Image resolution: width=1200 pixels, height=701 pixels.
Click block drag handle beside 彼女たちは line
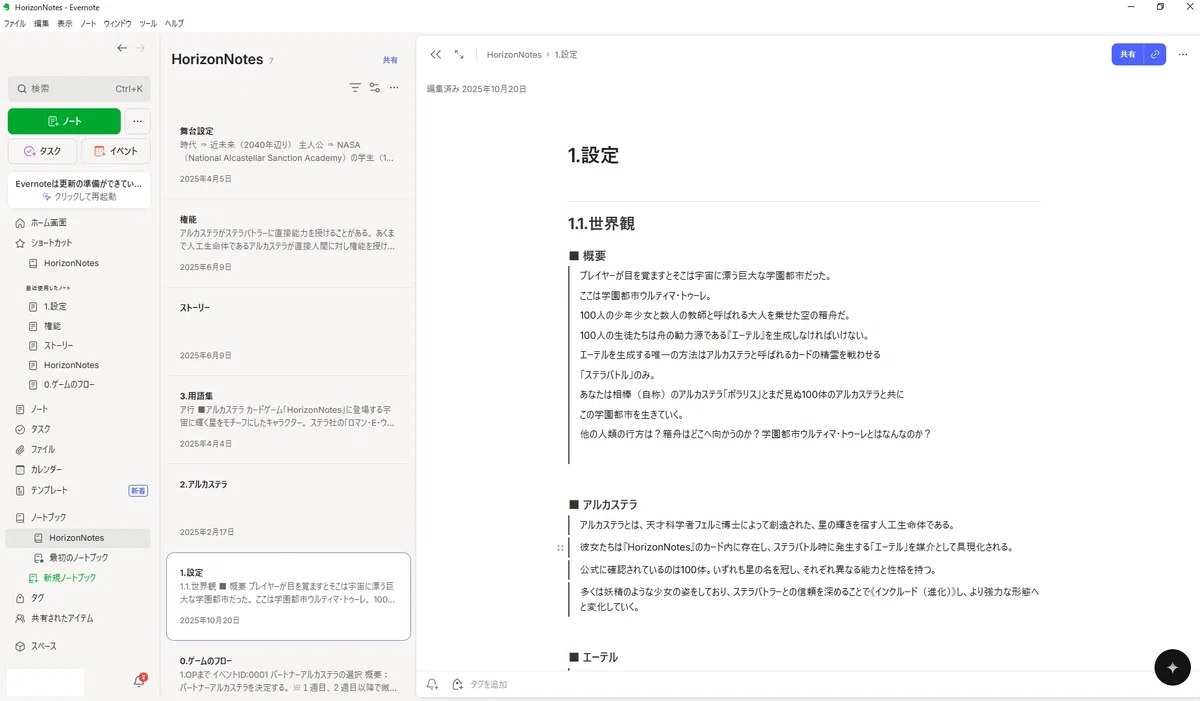pyautogui.click(x=560, y=548)
